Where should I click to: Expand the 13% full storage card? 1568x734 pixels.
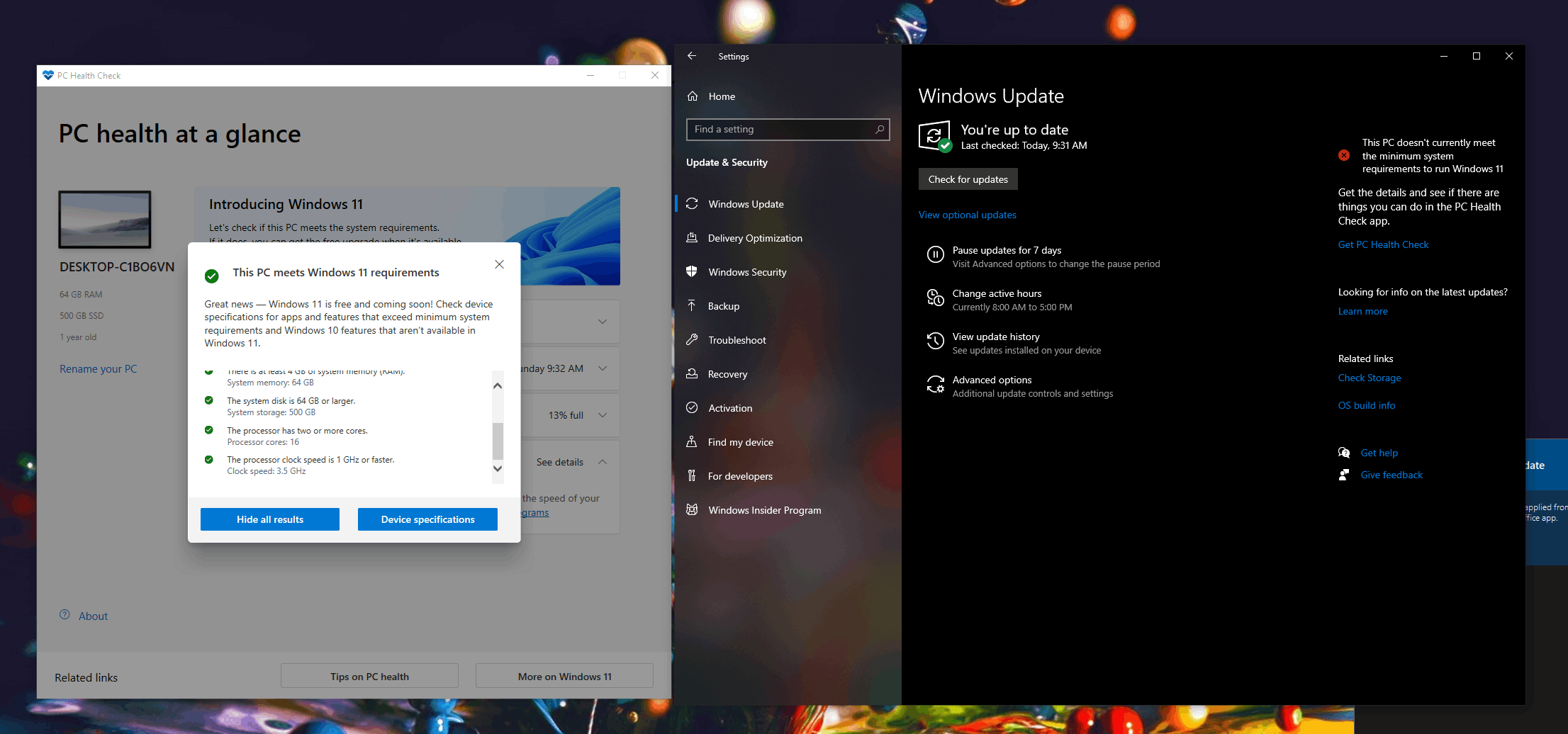603,415
